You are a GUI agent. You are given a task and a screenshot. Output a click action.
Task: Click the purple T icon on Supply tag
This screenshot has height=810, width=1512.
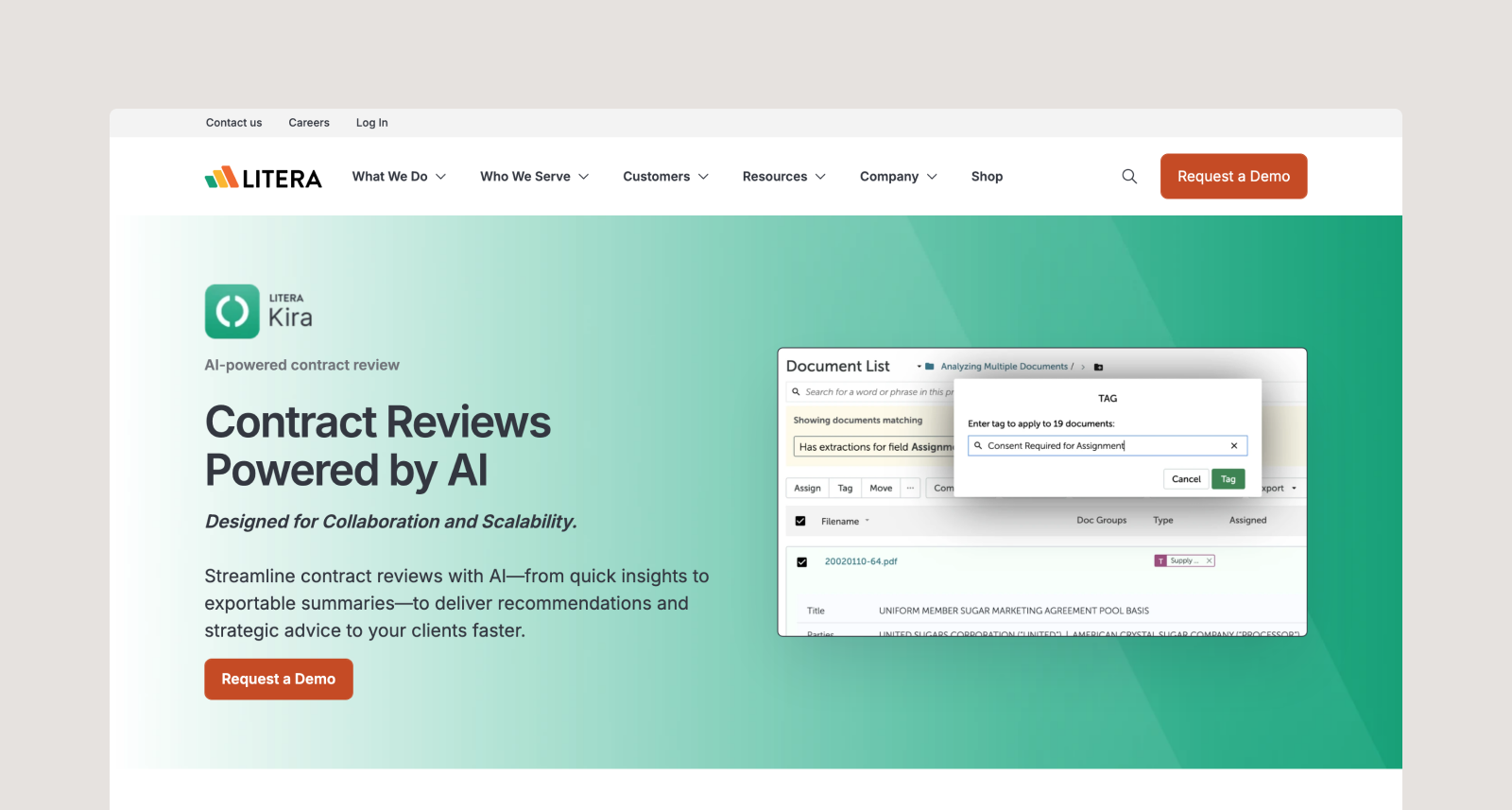(1160, 560)
